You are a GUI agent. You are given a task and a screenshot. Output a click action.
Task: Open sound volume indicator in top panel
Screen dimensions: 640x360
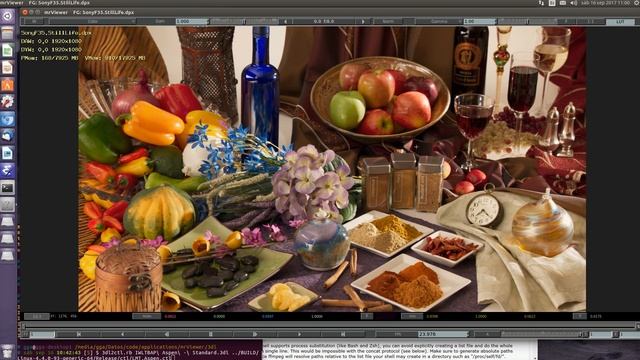(x=573, y=3)
